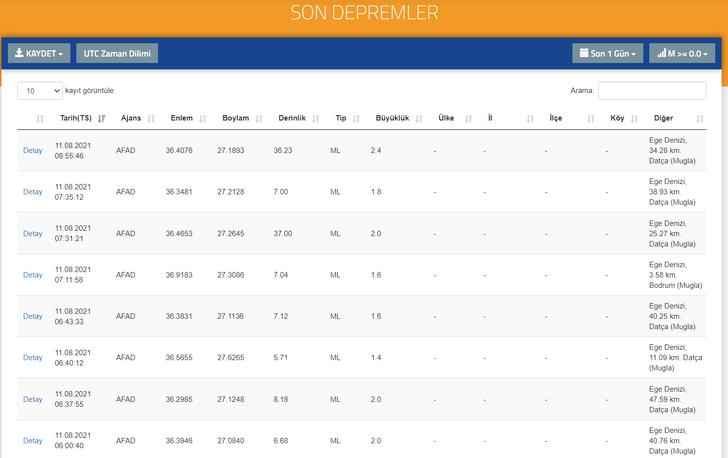This screenshot has height=458, width=728.
Task: Select magnitude value 1.8 cell
Action: [376, 192]
